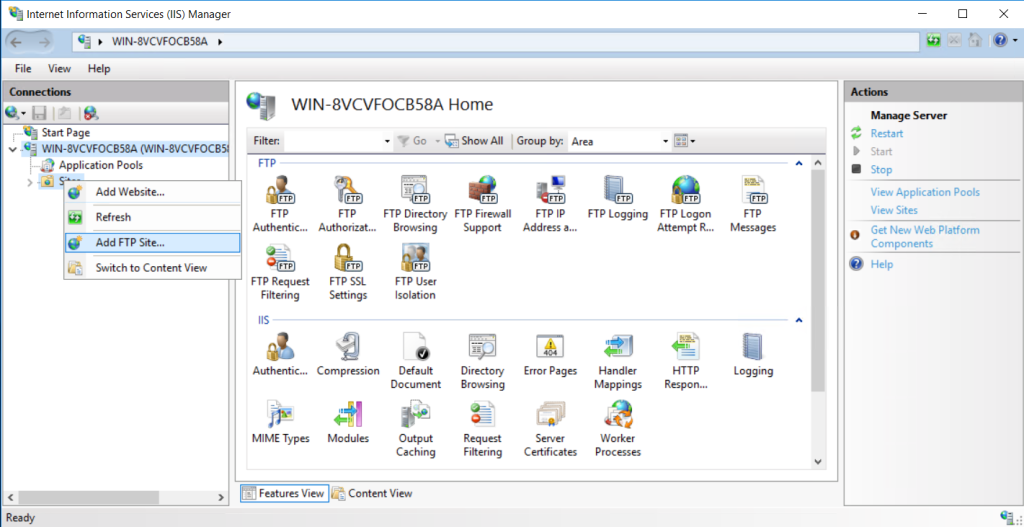Expand the Sites tree node

tap(30, 182)
